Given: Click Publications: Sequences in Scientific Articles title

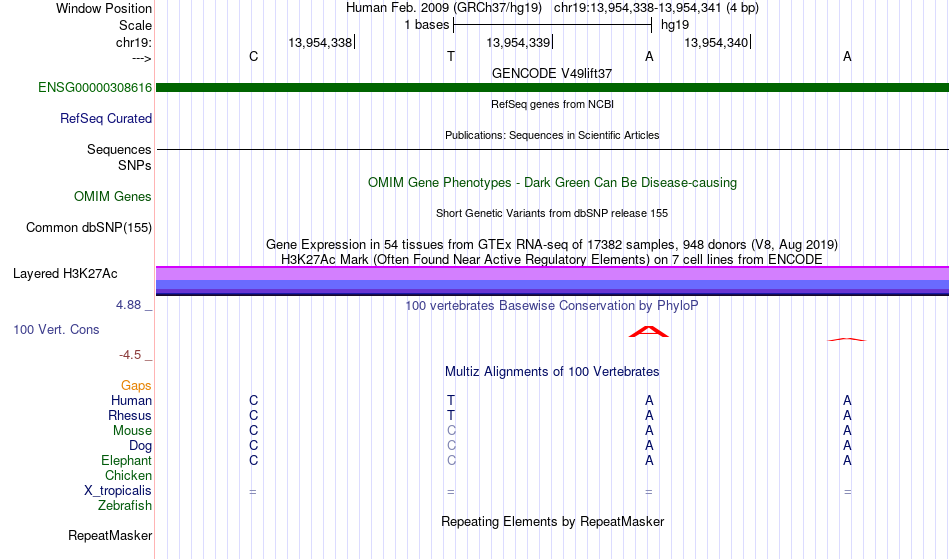Looking at the screenshot, I should [x=552, y=135].
